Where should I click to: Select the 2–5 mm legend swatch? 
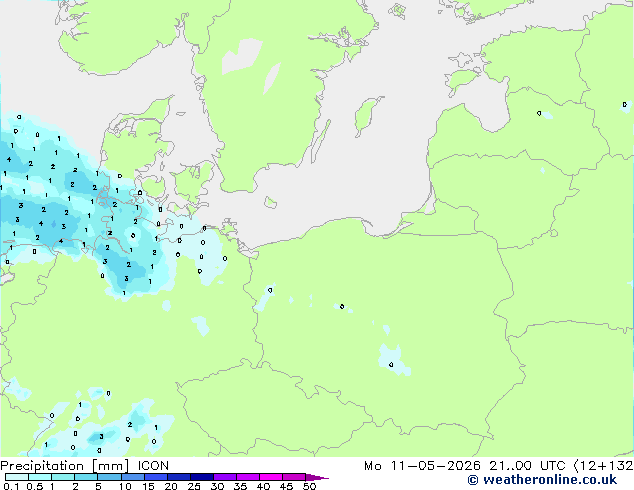click(86, 477)
